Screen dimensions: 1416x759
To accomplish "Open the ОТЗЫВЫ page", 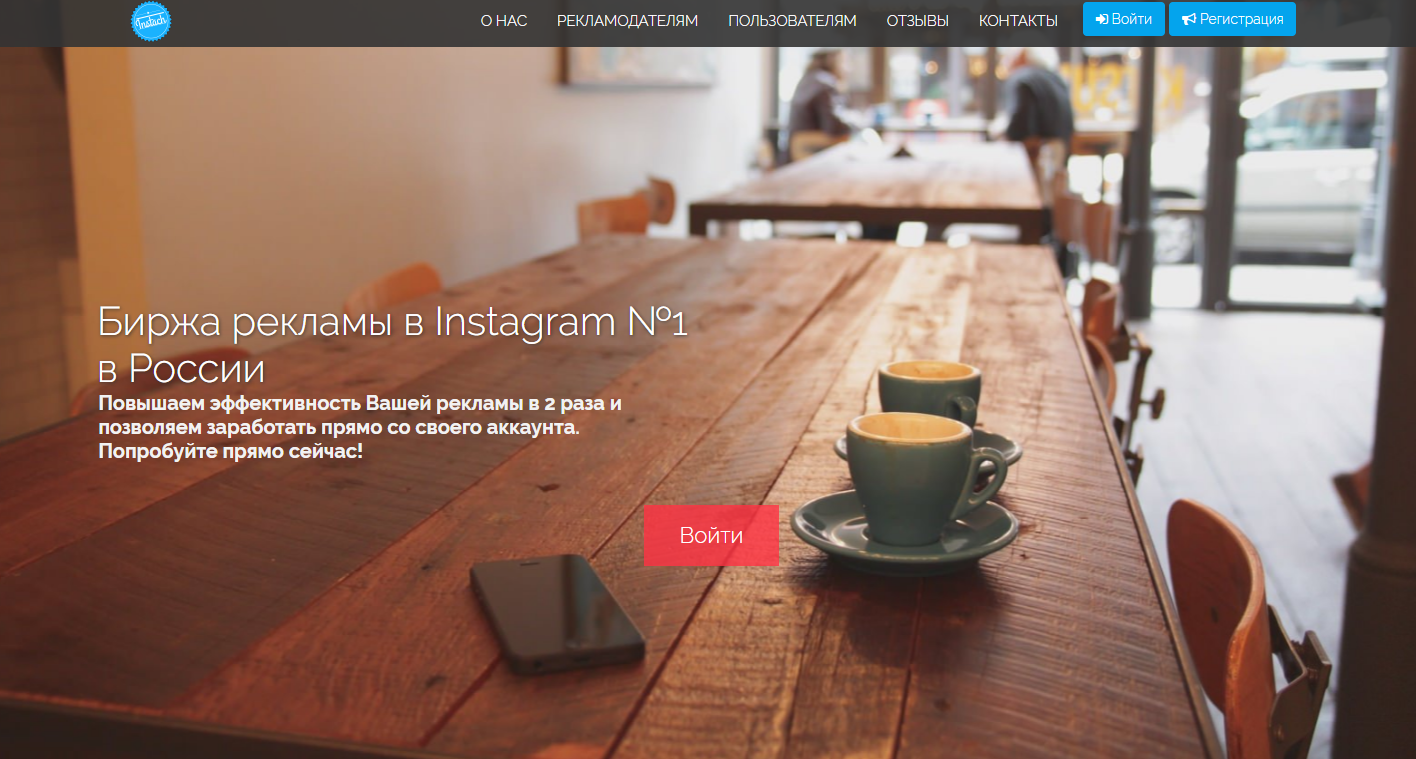I will point(918,20).
